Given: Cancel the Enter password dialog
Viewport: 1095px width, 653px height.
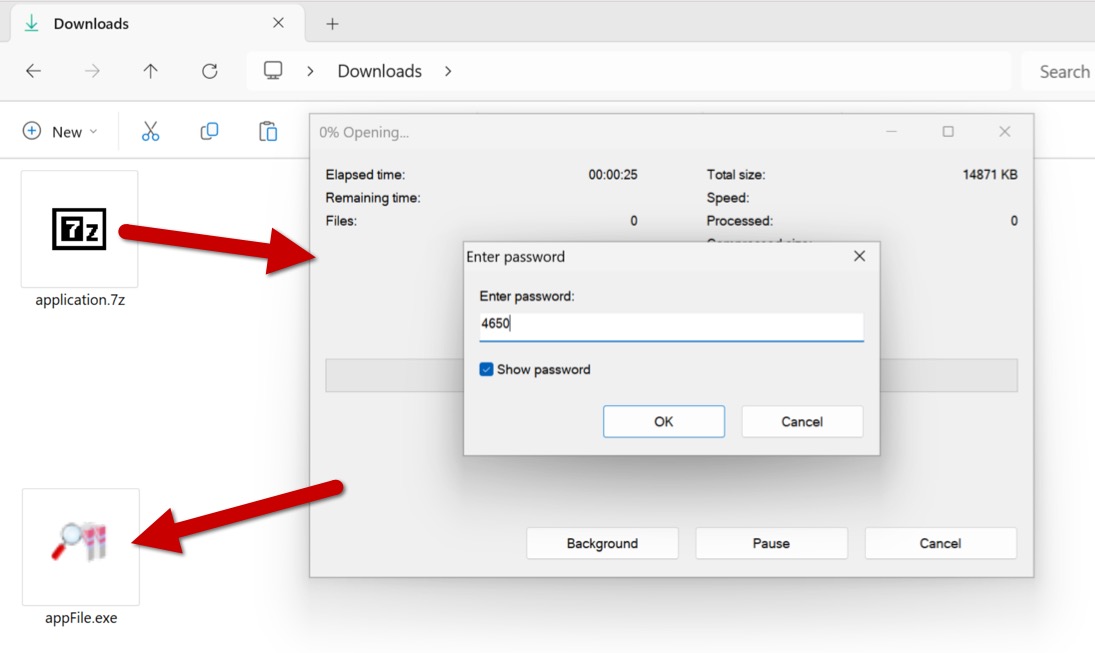Looking at the screenshot, I should tap(801, 422).
